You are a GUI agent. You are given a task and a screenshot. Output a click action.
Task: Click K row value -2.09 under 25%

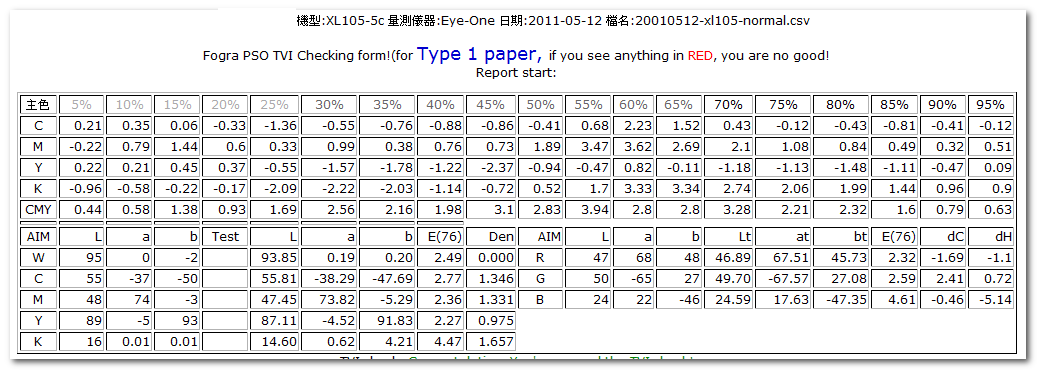274,189
